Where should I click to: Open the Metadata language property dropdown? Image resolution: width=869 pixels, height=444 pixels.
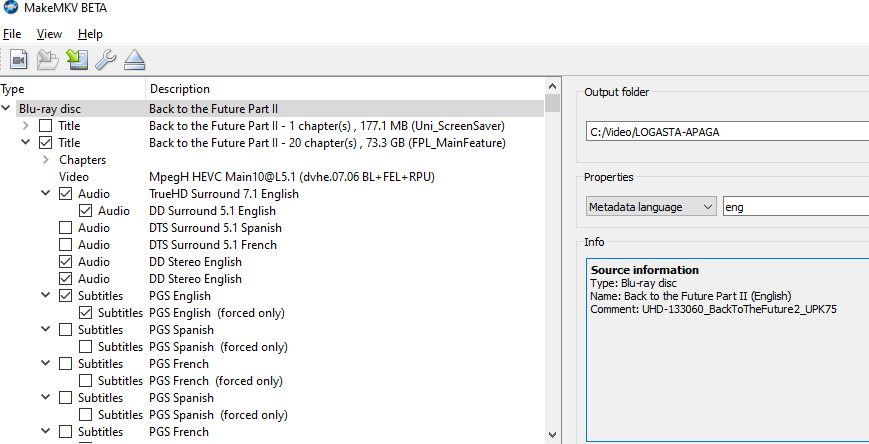click(651, 207)
